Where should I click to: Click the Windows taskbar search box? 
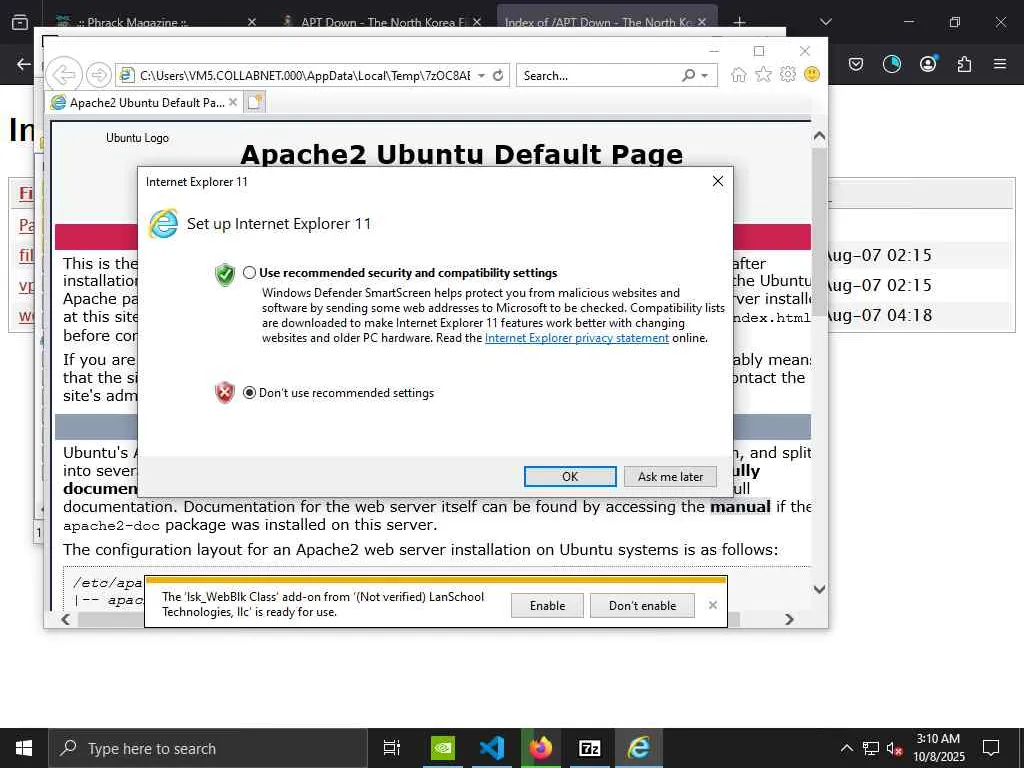click(208, 748)
